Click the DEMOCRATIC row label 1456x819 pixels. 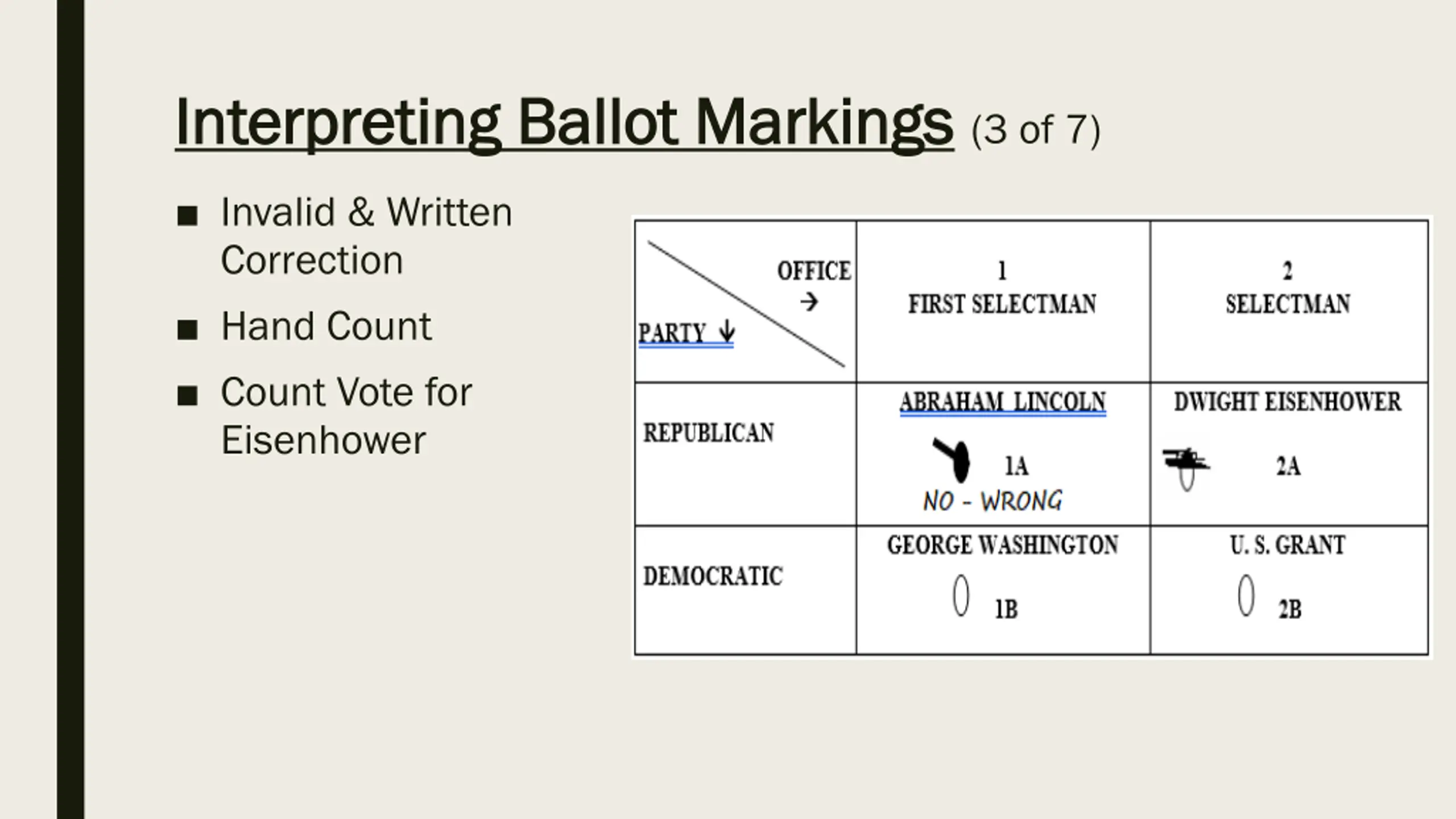click(x=713, y=576)
